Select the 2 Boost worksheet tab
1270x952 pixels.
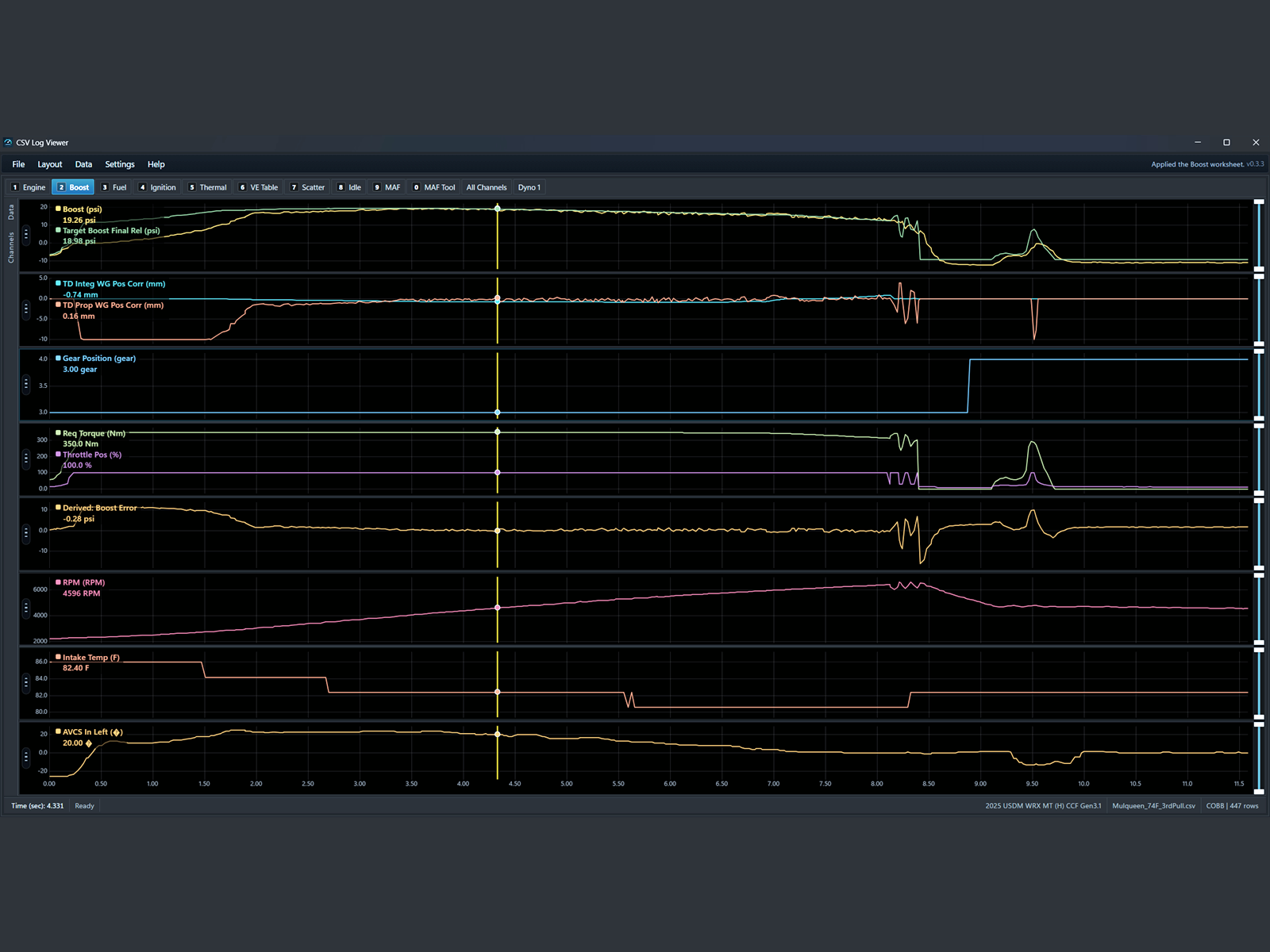point(73,187)
